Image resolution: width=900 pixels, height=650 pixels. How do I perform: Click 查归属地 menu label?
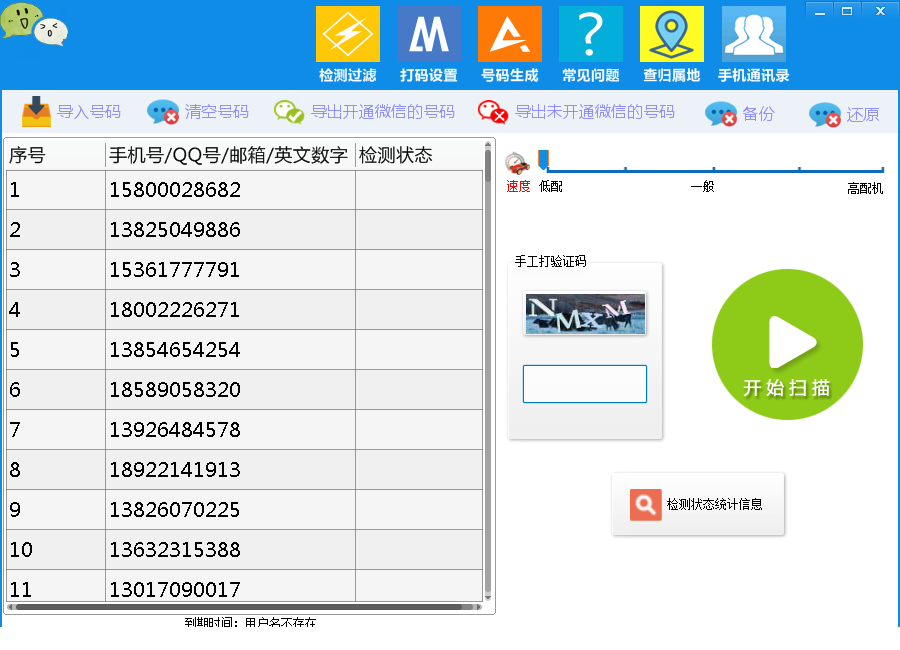(672, 75)
